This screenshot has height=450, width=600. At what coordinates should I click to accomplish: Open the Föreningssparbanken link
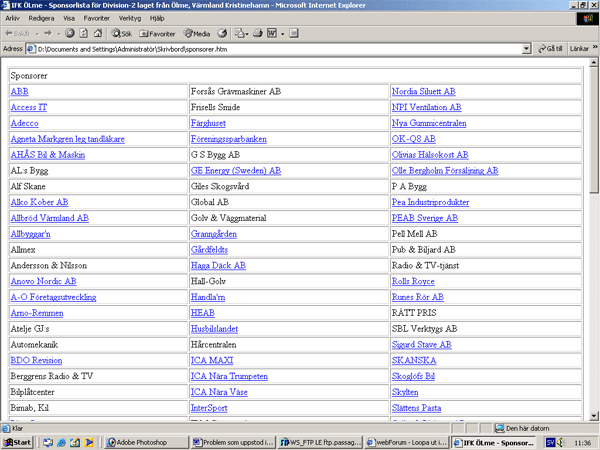[229, 139]
